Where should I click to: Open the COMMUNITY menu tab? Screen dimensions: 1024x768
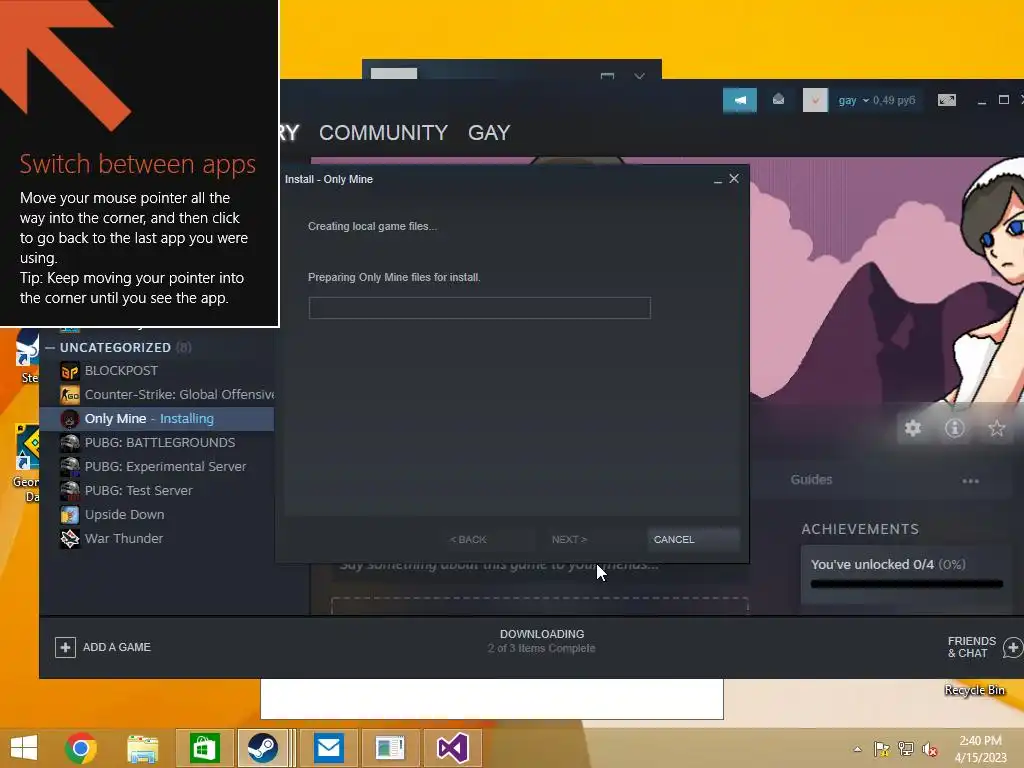coord(383,133)
